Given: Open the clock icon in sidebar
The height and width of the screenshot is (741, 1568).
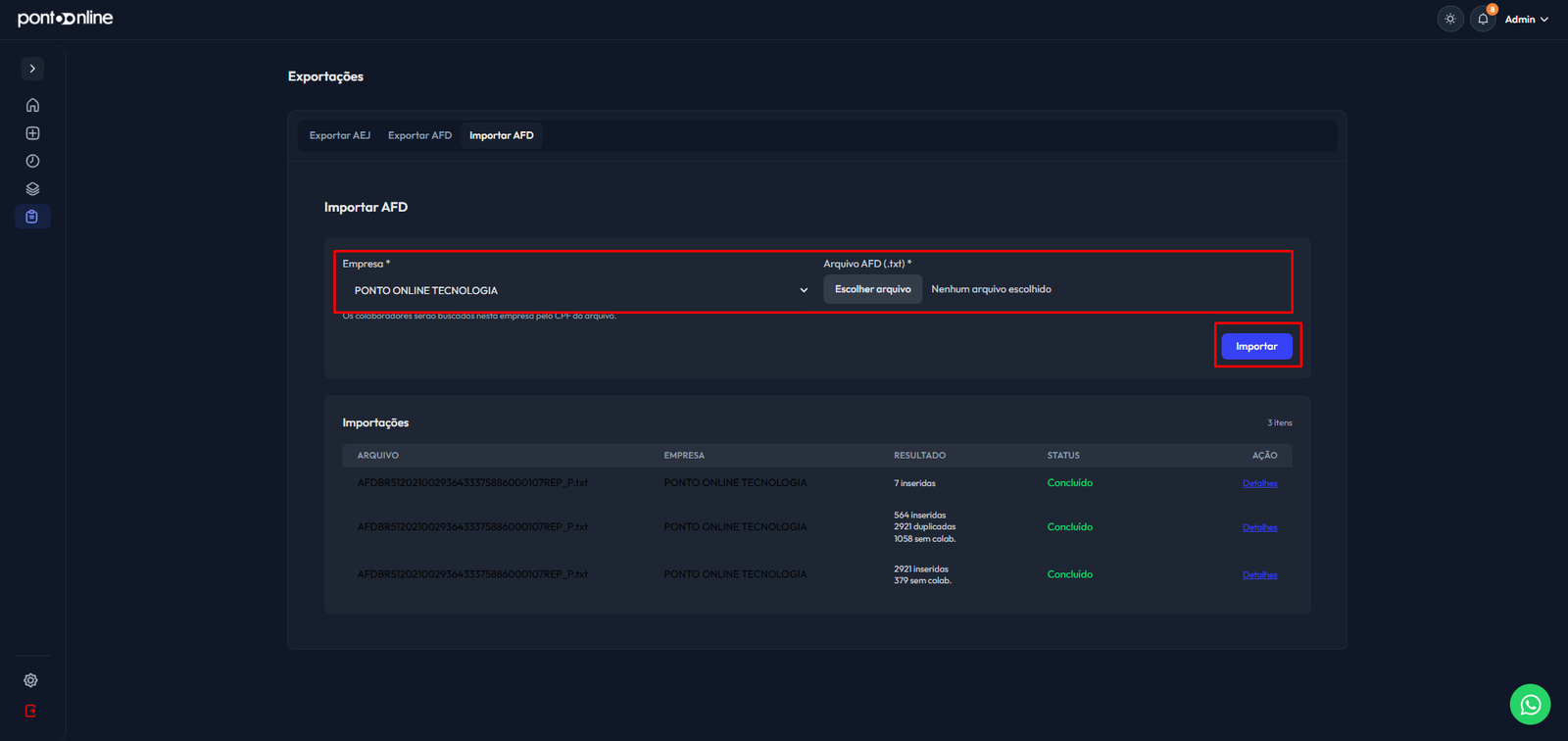Looking at the screenshot, I should tap(32, 161).
